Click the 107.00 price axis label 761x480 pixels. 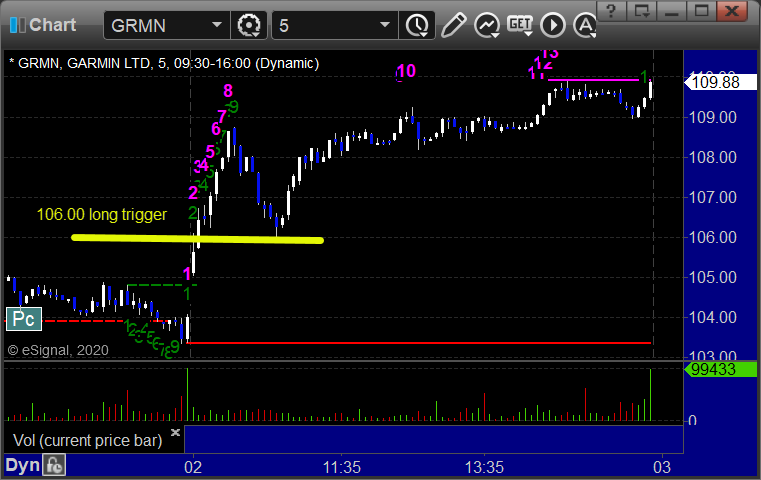(713, 198)
